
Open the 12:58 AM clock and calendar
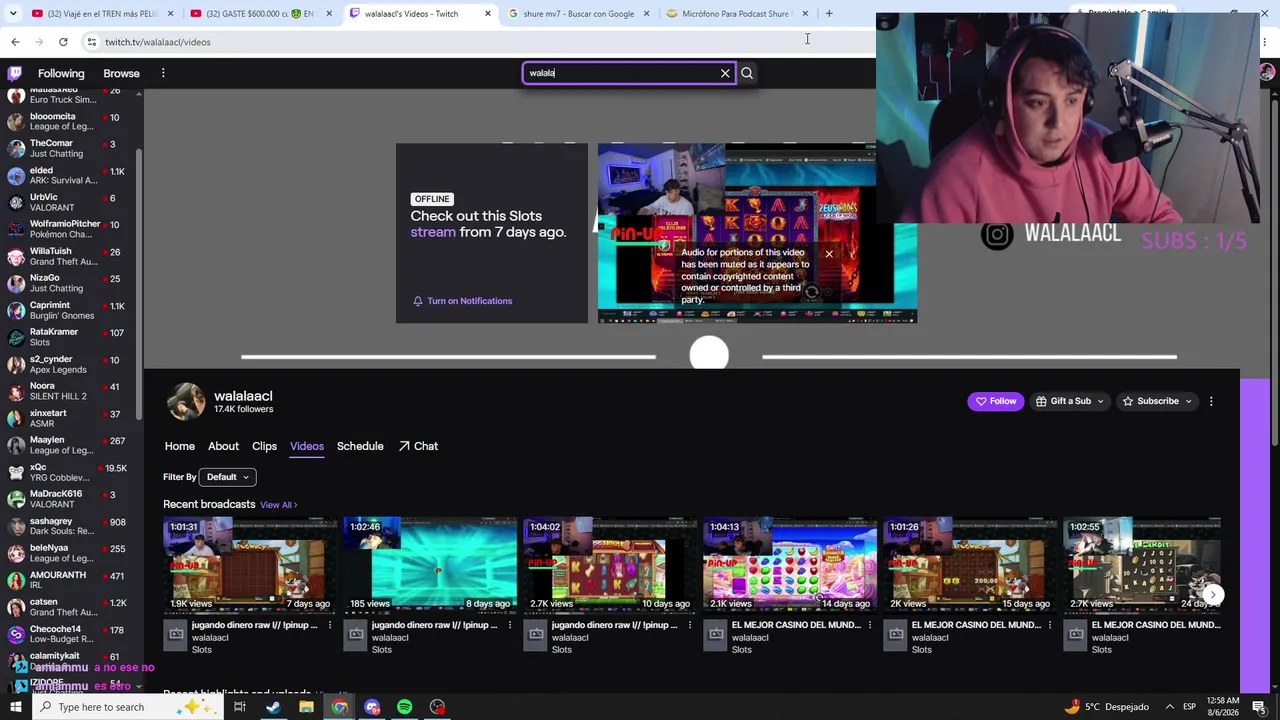[1223, 707]
